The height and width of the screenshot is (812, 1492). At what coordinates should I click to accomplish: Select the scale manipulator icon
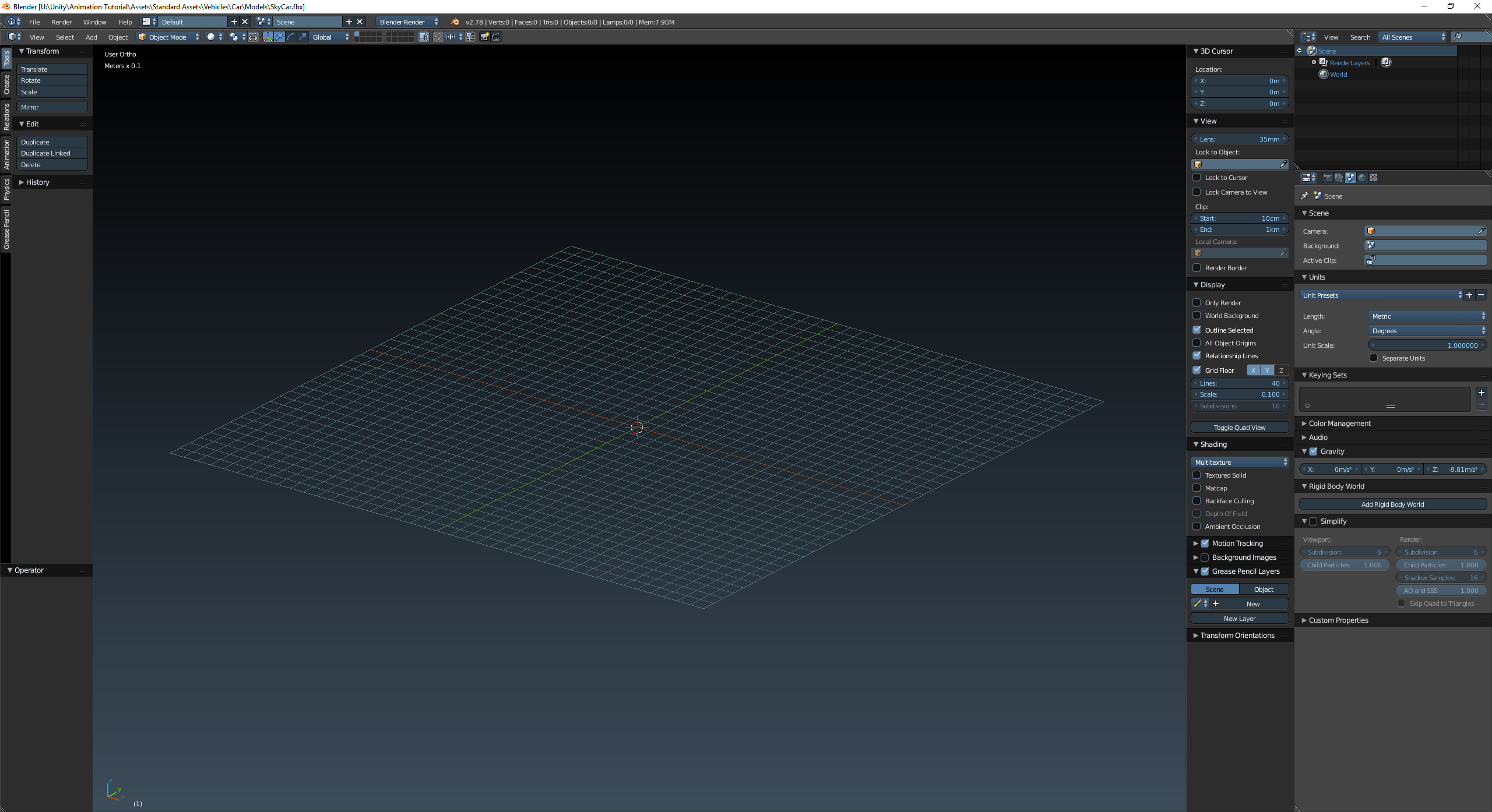pos(302,37)
